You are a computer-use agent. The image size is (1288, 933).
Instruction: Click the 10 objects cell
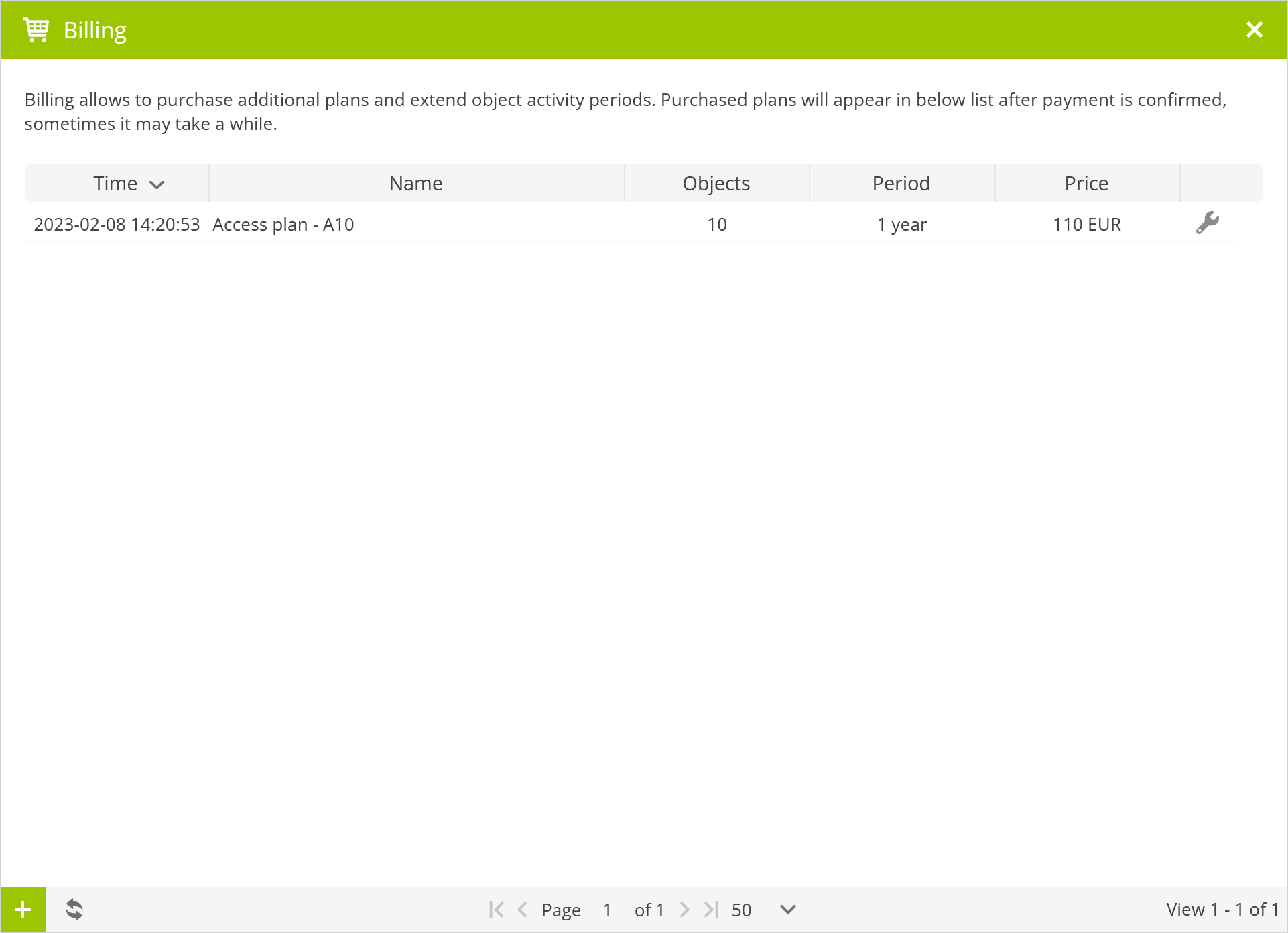point(717,225)
